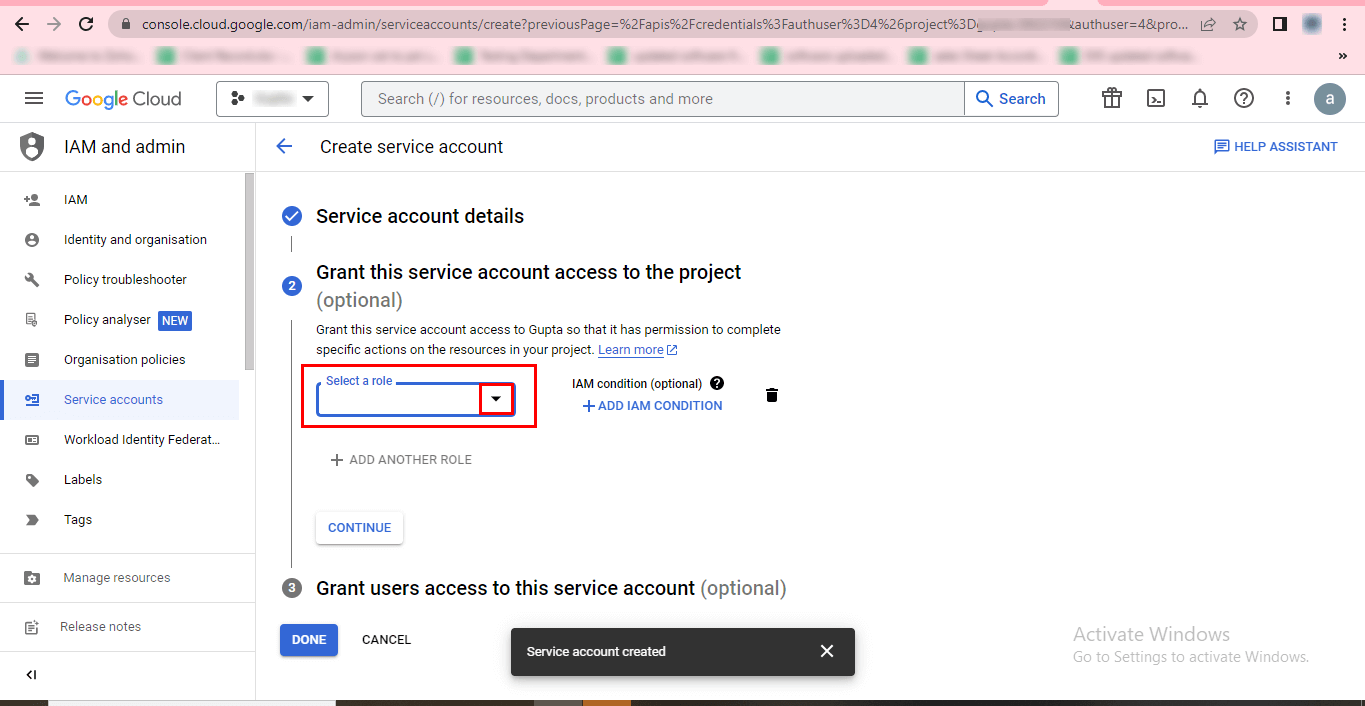This screenshot has width=1365, height=706.
Task: Activate Cloud Shell terminal icon
Action: 1156,98
